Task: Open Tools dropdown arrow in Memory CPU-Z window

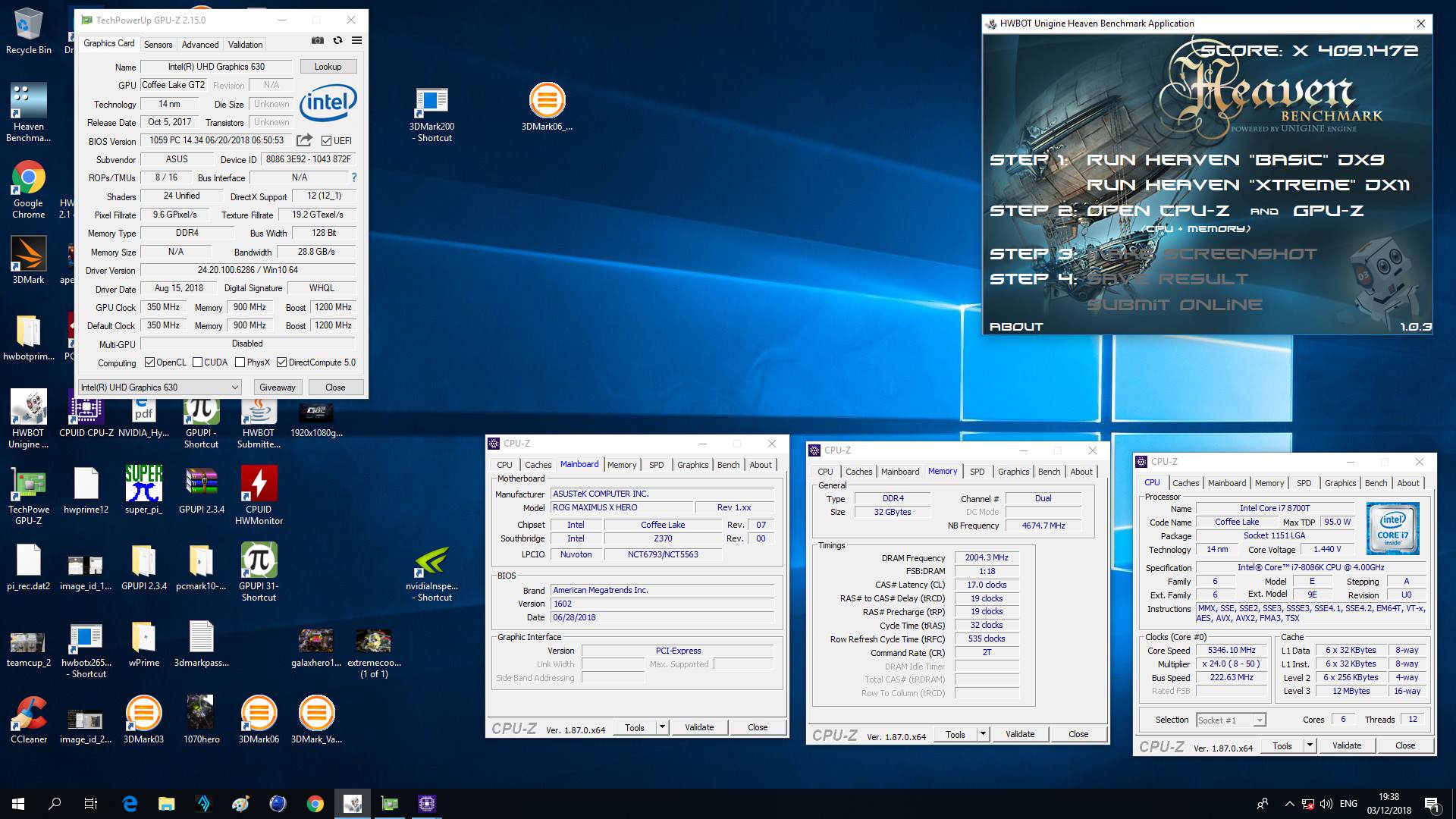Action: pyautogui.click(x=983, y=734)
